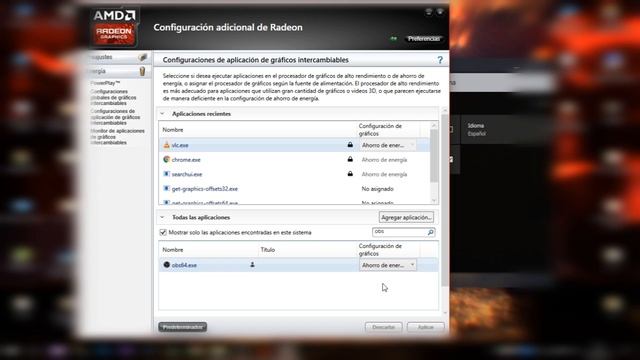Click the Aplicar button
640x360 pixels.
tap(426, 327)
